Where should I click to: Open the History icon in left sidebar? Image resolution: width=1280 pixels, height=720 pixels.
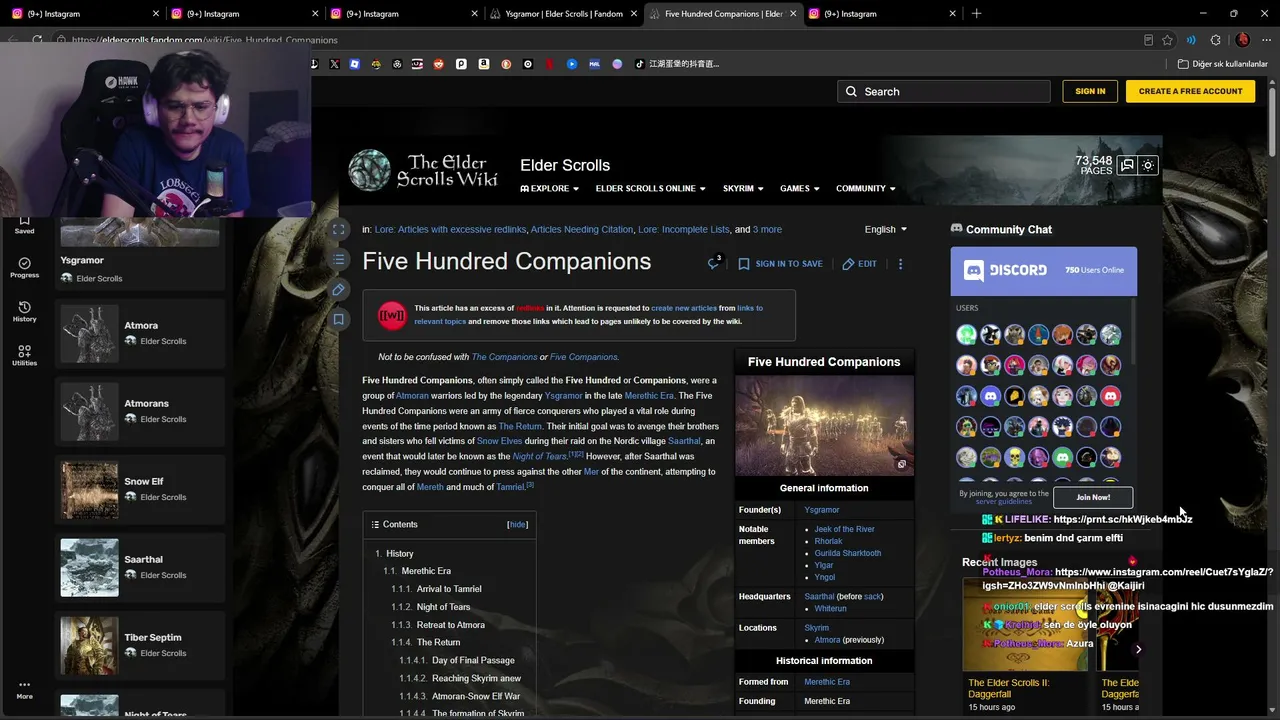[x=24, y=311]
